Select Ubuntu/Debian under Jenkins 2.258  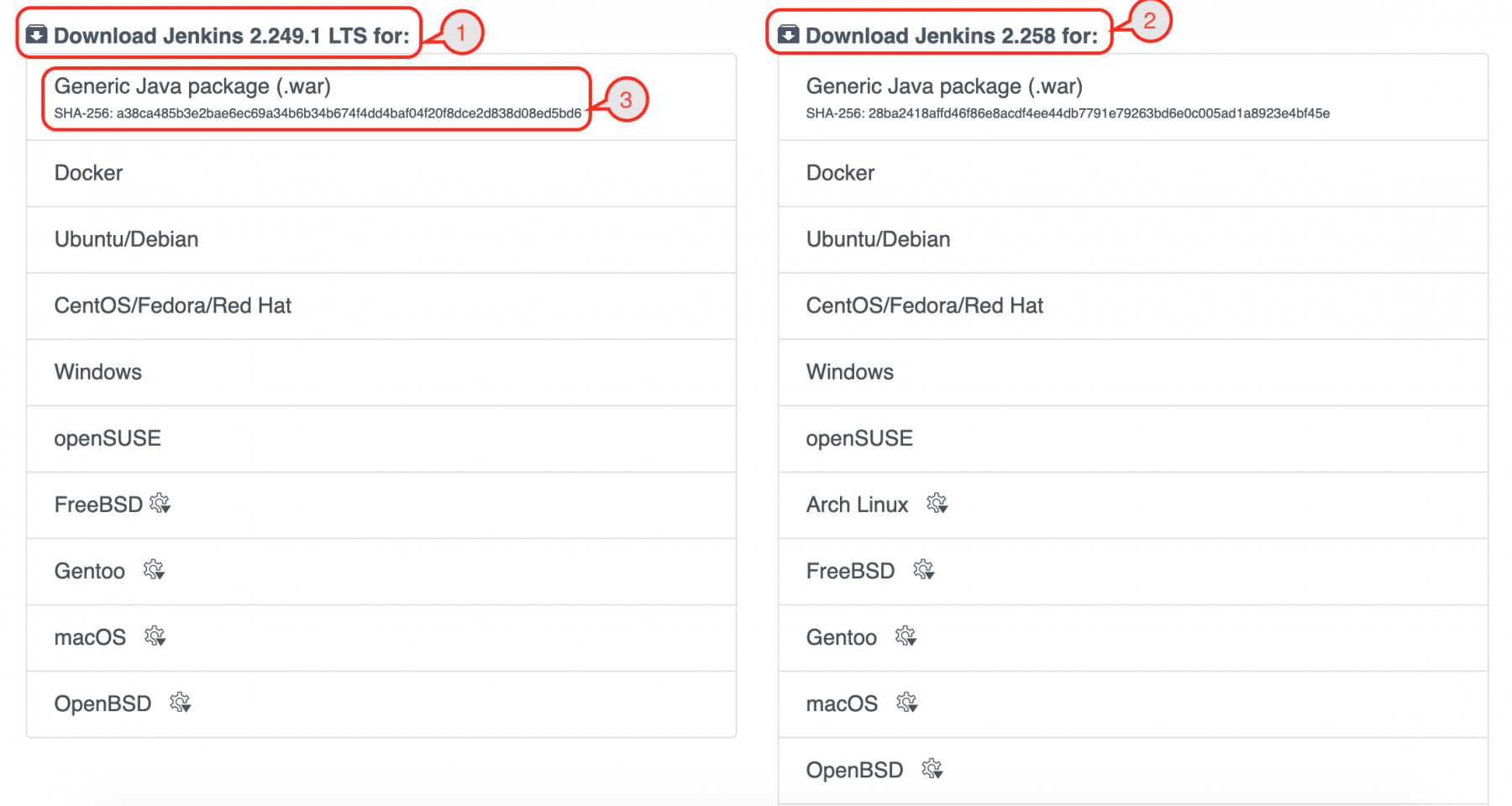[878, 239]
